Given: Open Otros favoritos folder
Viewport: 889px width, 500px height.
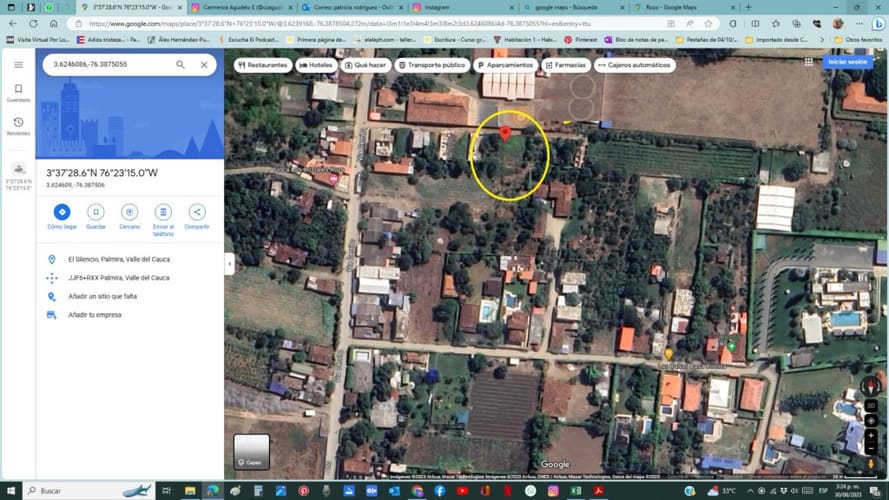Looking at the screenshot, I should (x=858, y=40).
